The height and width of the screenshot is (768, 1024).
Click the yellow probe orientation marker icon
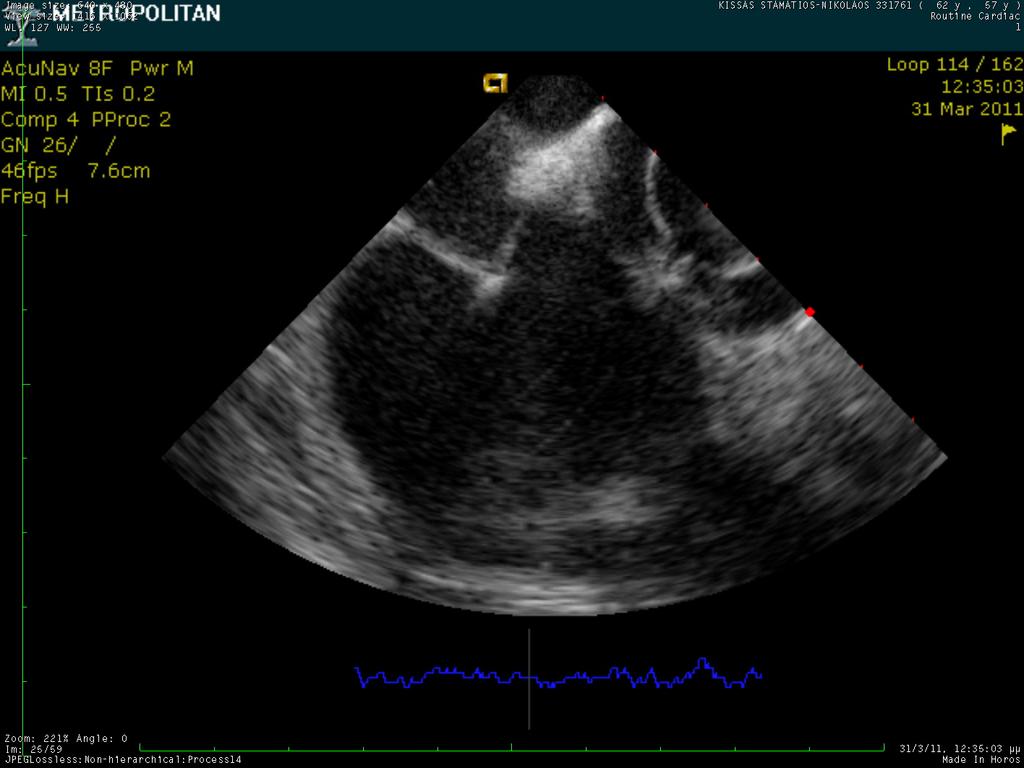pyautogui.click(x=495, y=83)
